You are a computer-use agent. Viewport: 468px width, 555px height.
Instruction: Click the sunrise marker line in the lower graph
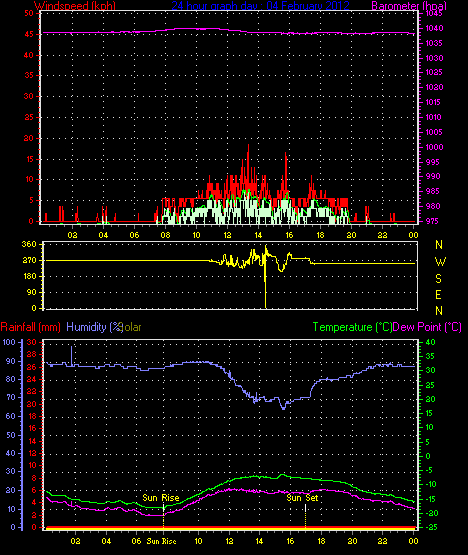164,516
